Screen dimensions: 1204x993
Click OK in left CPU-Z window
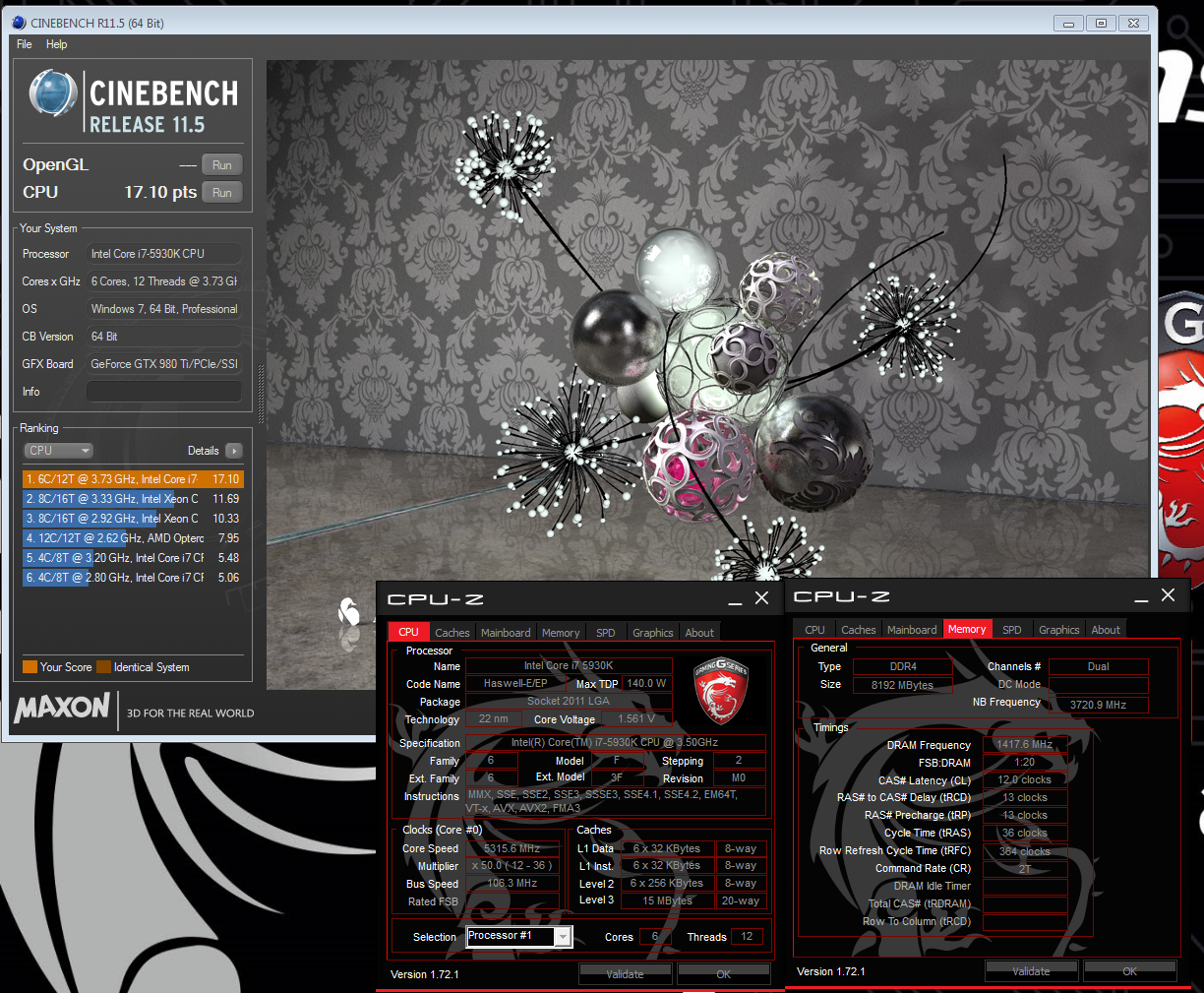724,974
